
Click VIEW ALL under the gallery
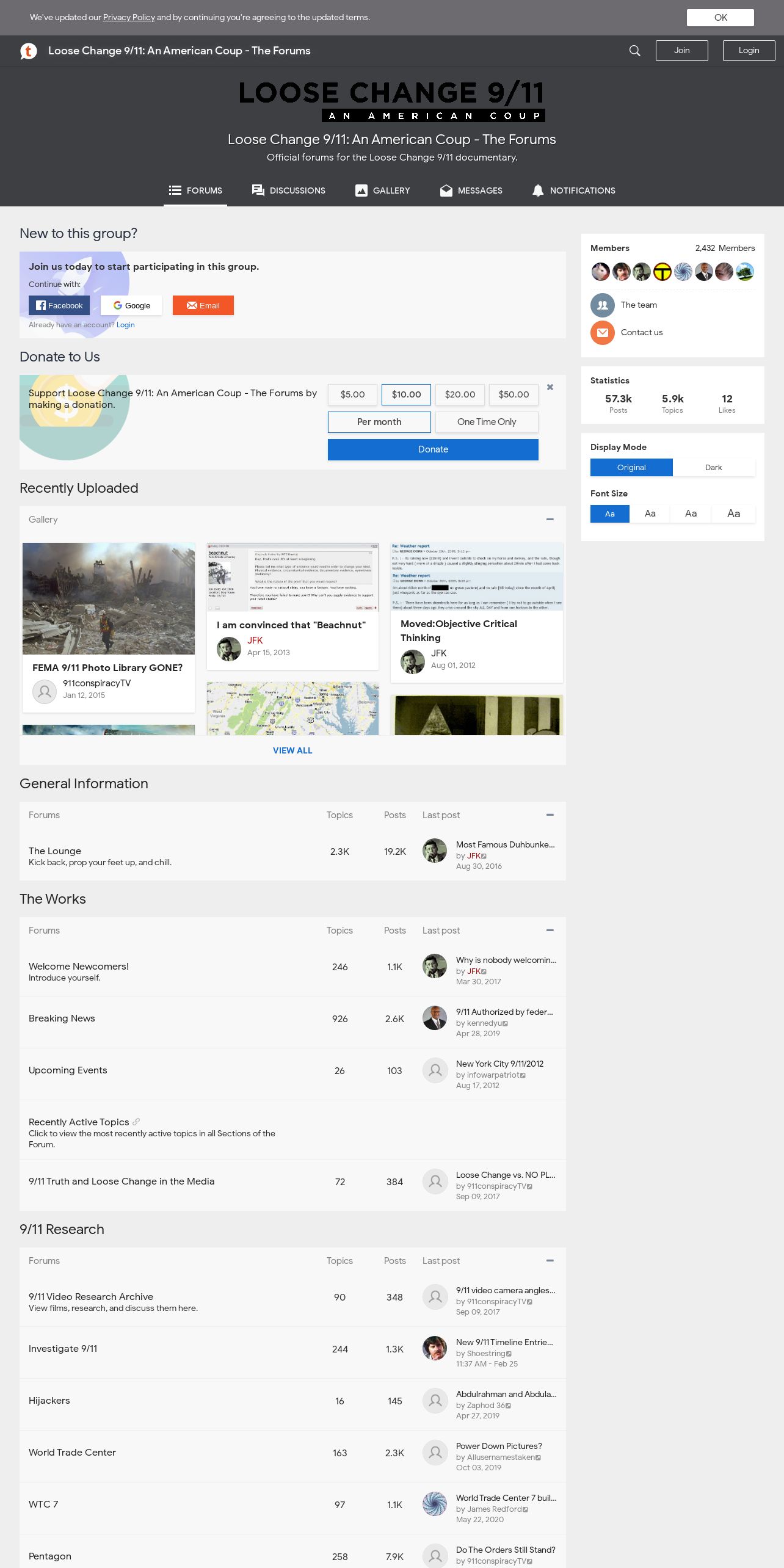(292, 750)
